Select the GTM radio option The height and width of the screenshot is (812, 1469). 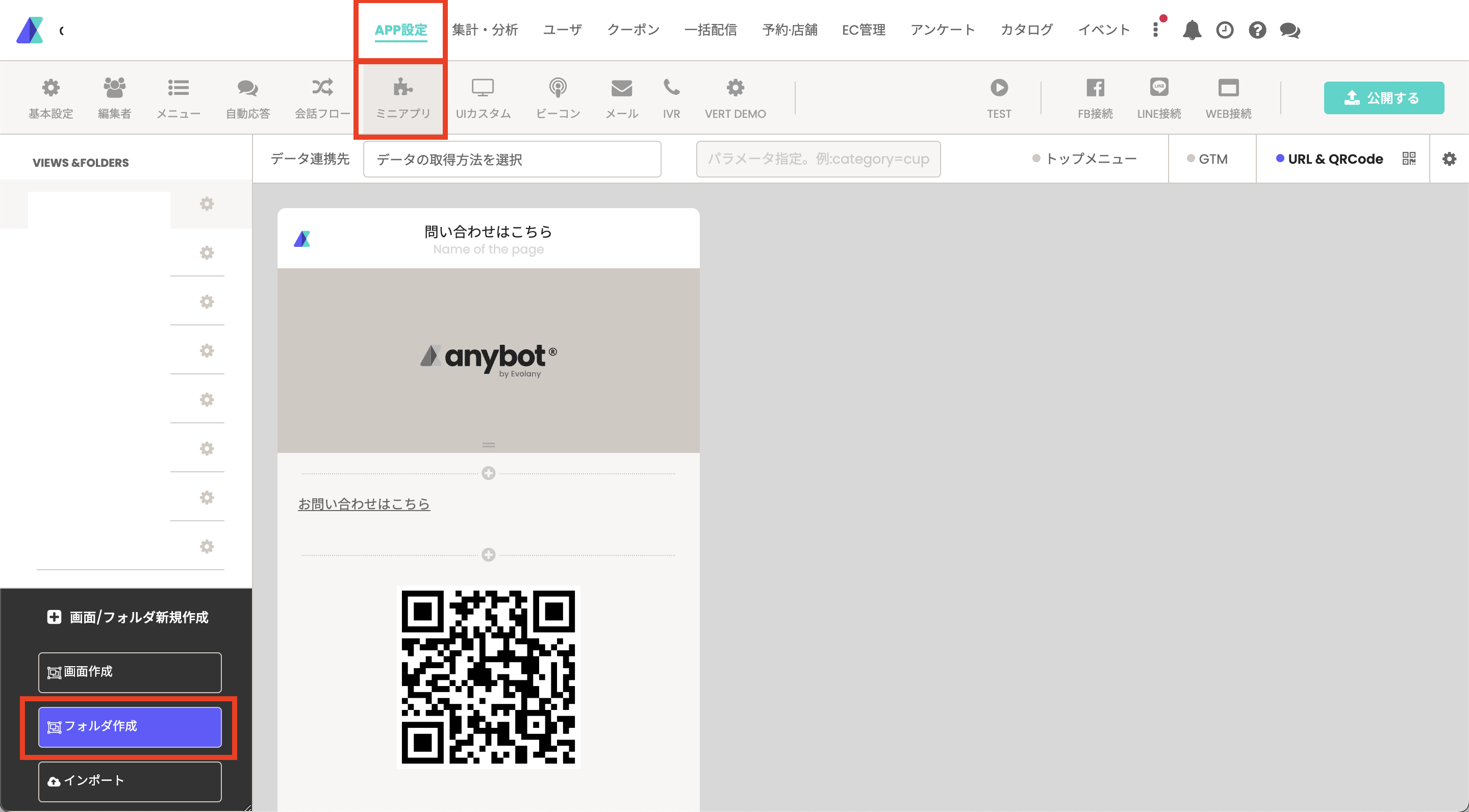1207,159
